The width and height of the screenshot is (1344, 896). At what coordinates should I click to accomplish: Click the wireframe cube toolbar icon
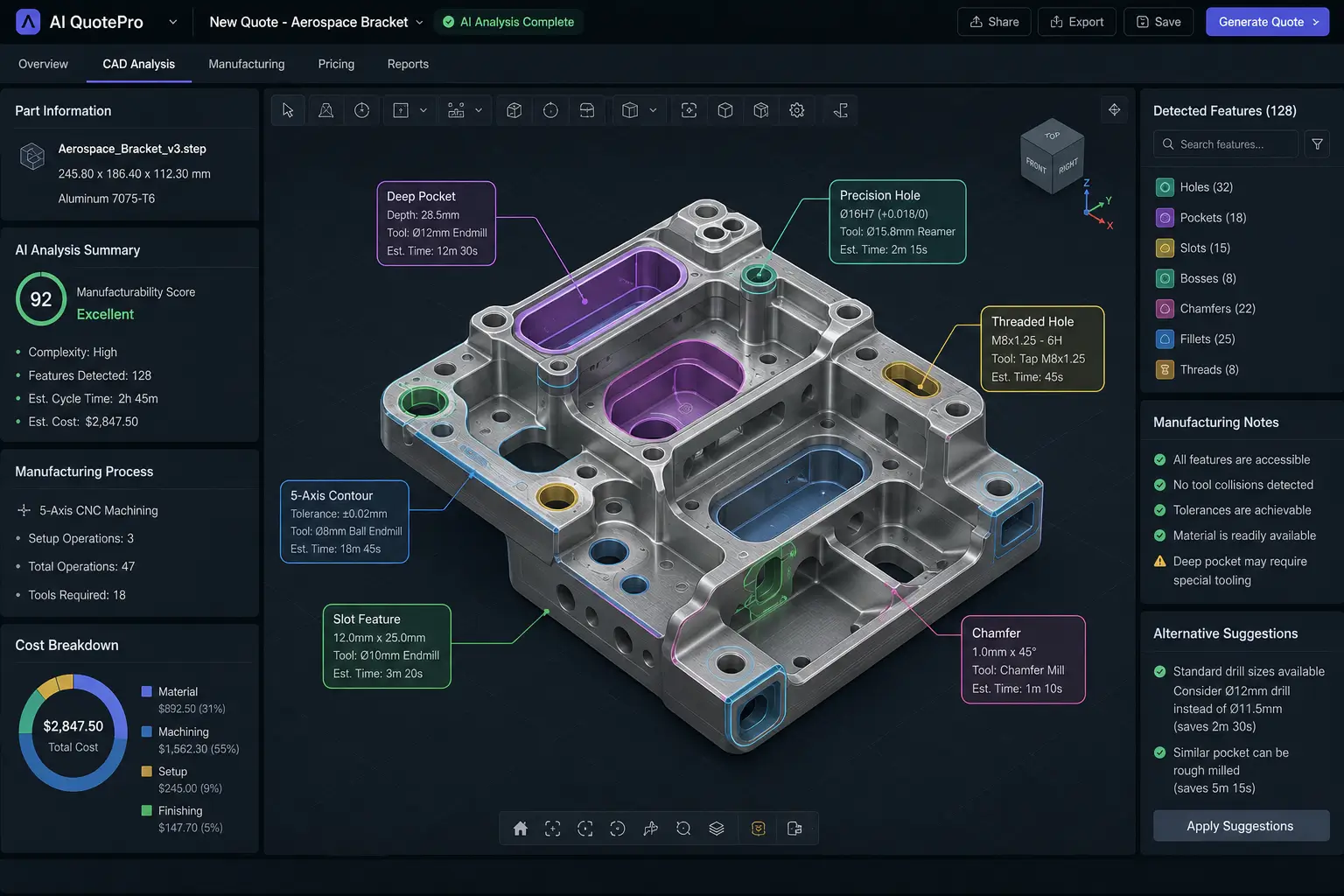(x=725, y=110)
